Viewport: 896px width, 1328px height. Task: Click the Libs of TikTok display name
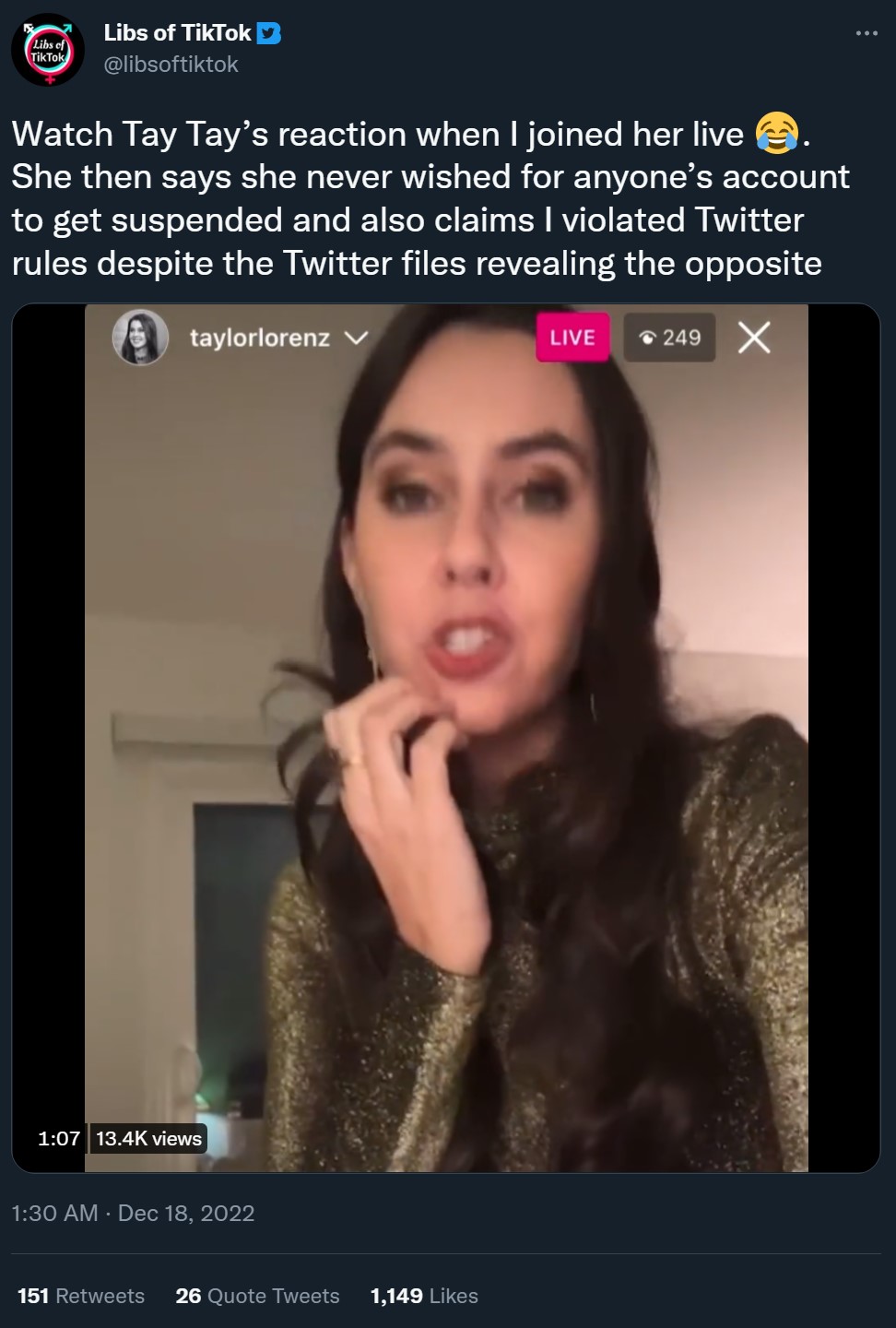coord(177,33)
